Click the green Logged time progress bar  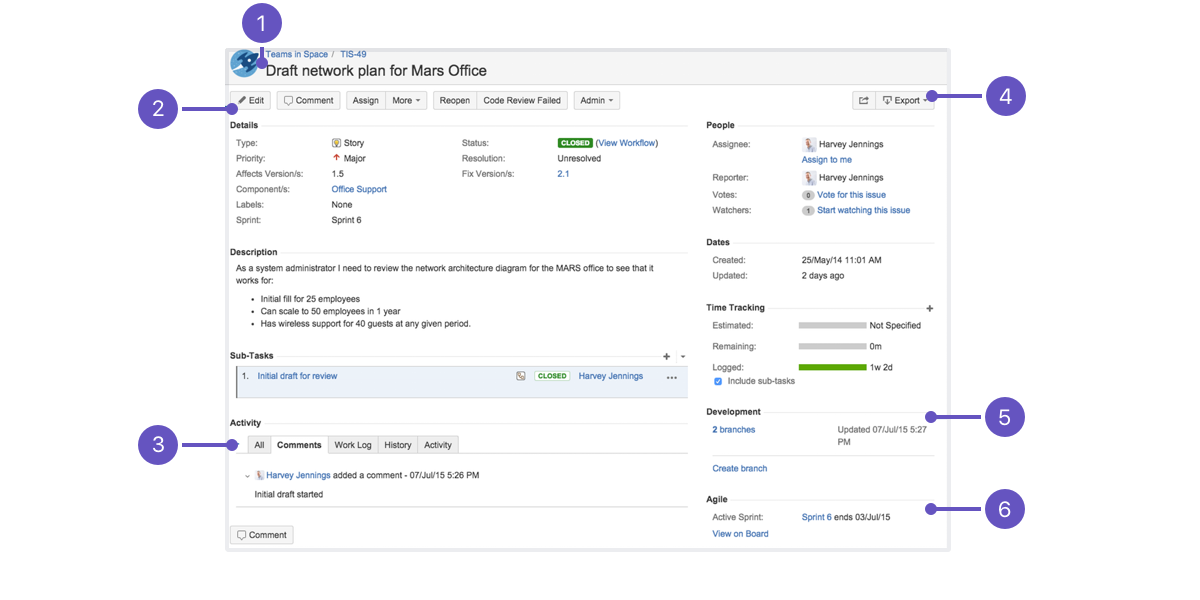(x=832, y=367)
